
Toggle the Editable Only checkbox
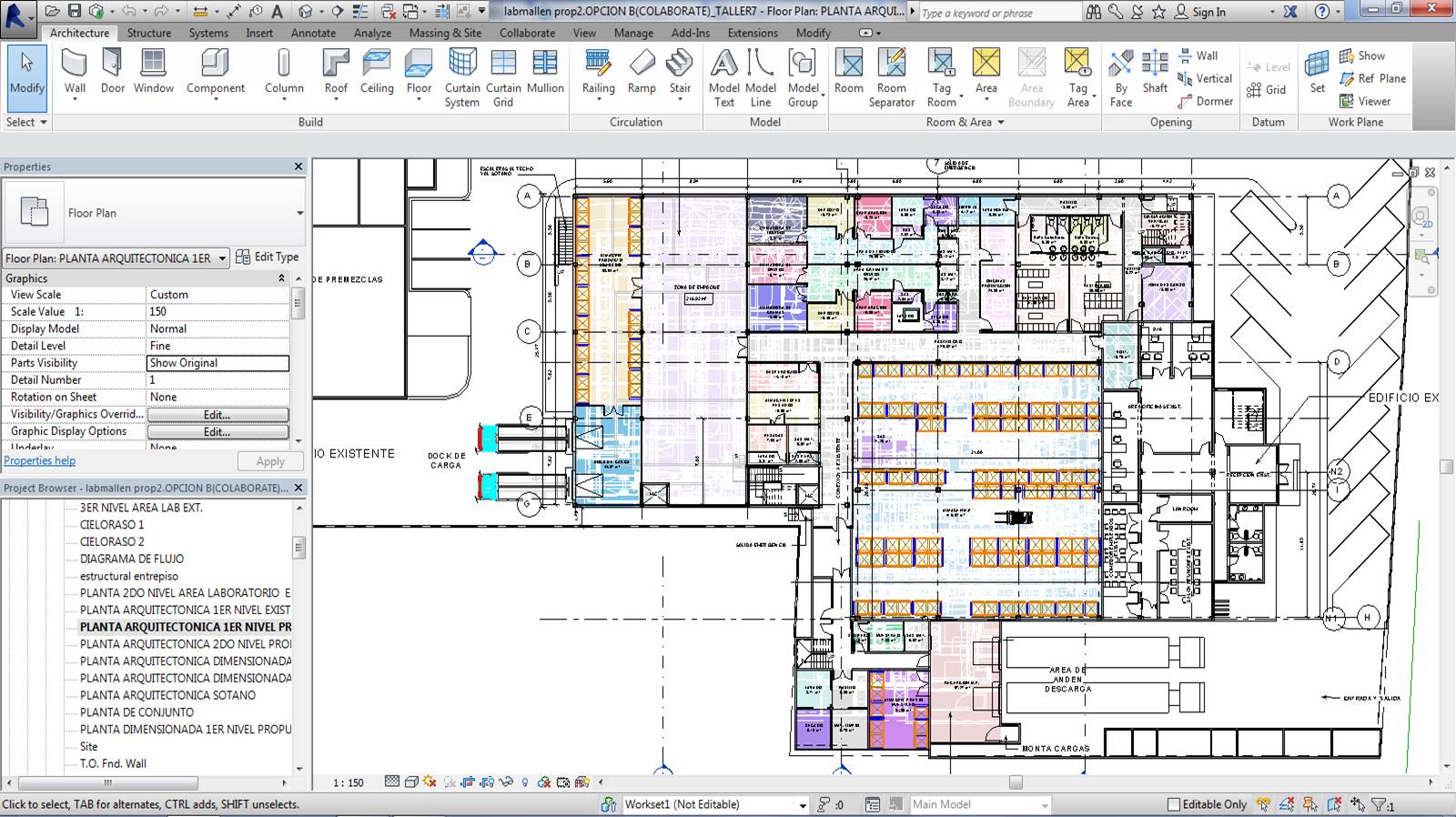coord(1174,804)
